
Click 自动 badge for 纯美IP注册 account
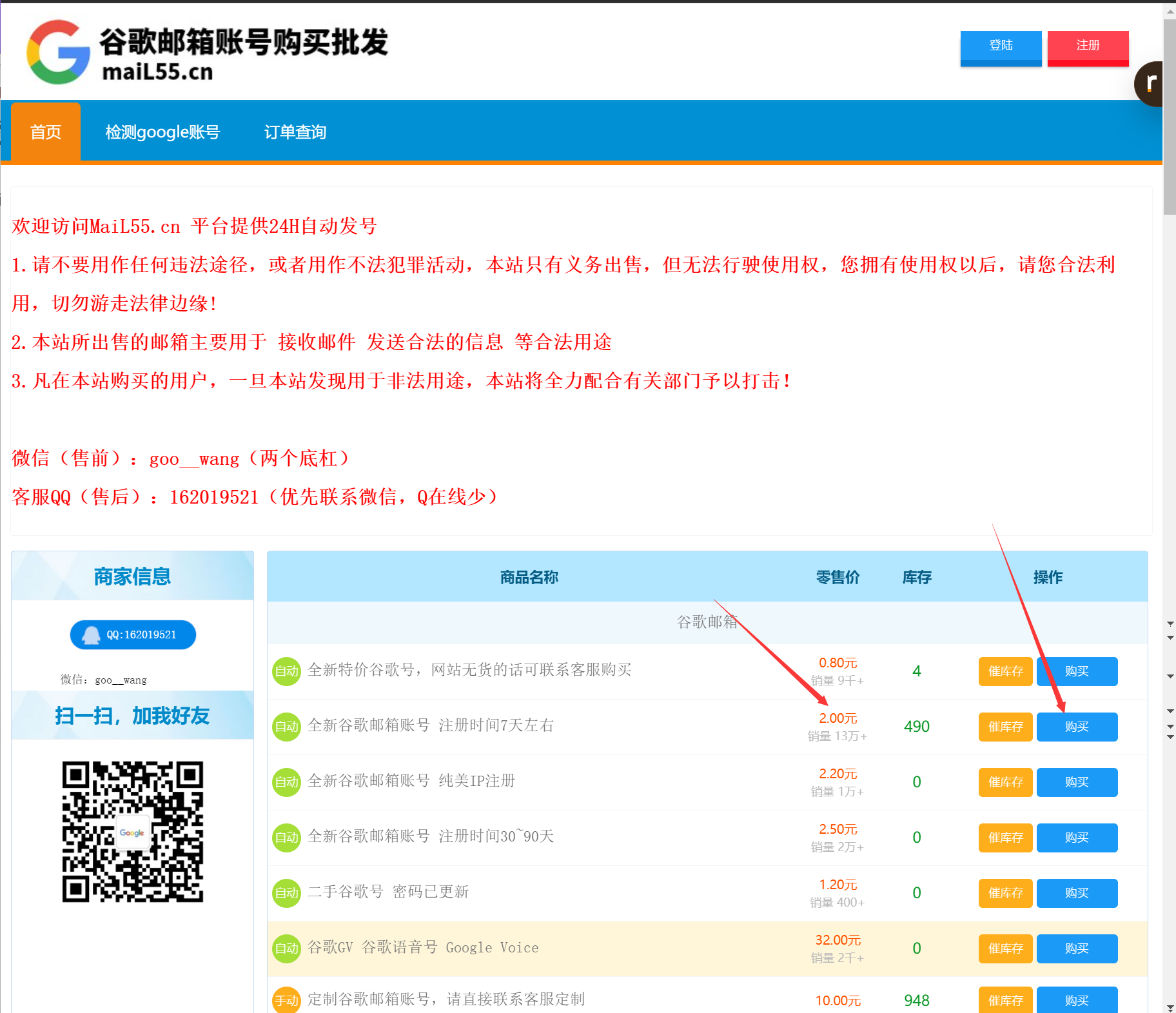[286, 782]
